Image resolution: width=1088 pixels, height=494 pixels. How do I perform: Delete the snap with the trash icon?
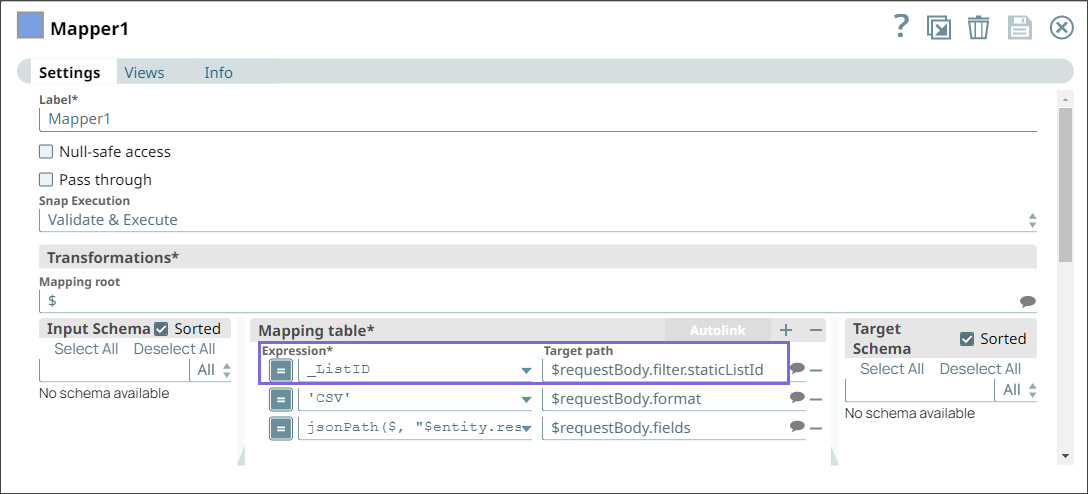point(978,28)
